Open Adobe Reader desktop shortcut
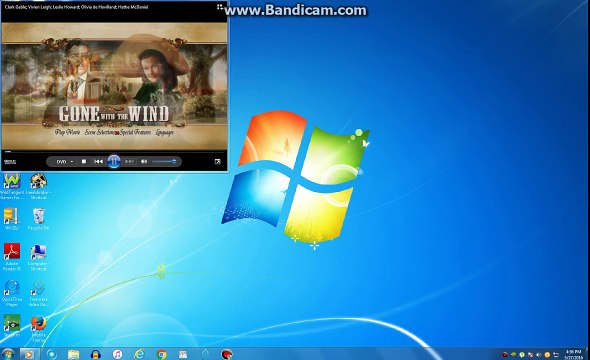The height and width of the screenshot is (360, 590). coord(12,257)
